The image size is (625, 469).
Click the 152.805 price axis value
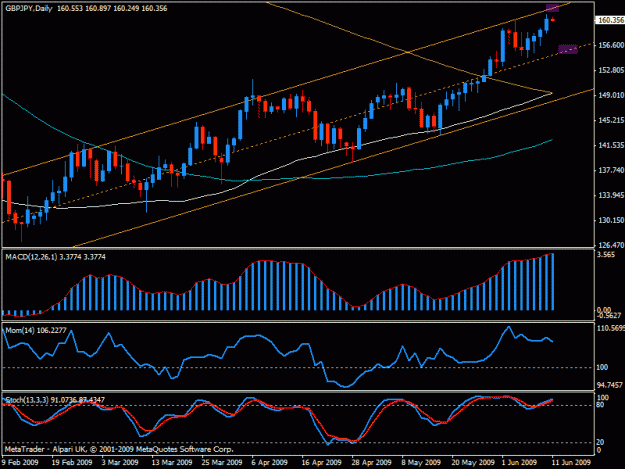point(611,71)
